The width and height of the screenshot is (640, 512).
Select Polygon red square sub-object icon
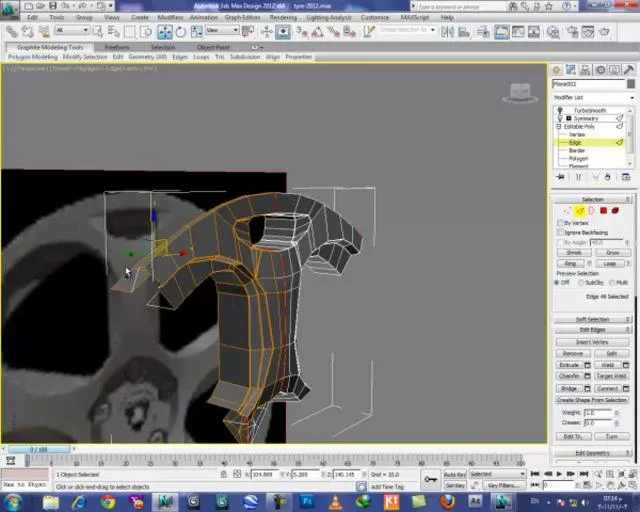(603, 211)
